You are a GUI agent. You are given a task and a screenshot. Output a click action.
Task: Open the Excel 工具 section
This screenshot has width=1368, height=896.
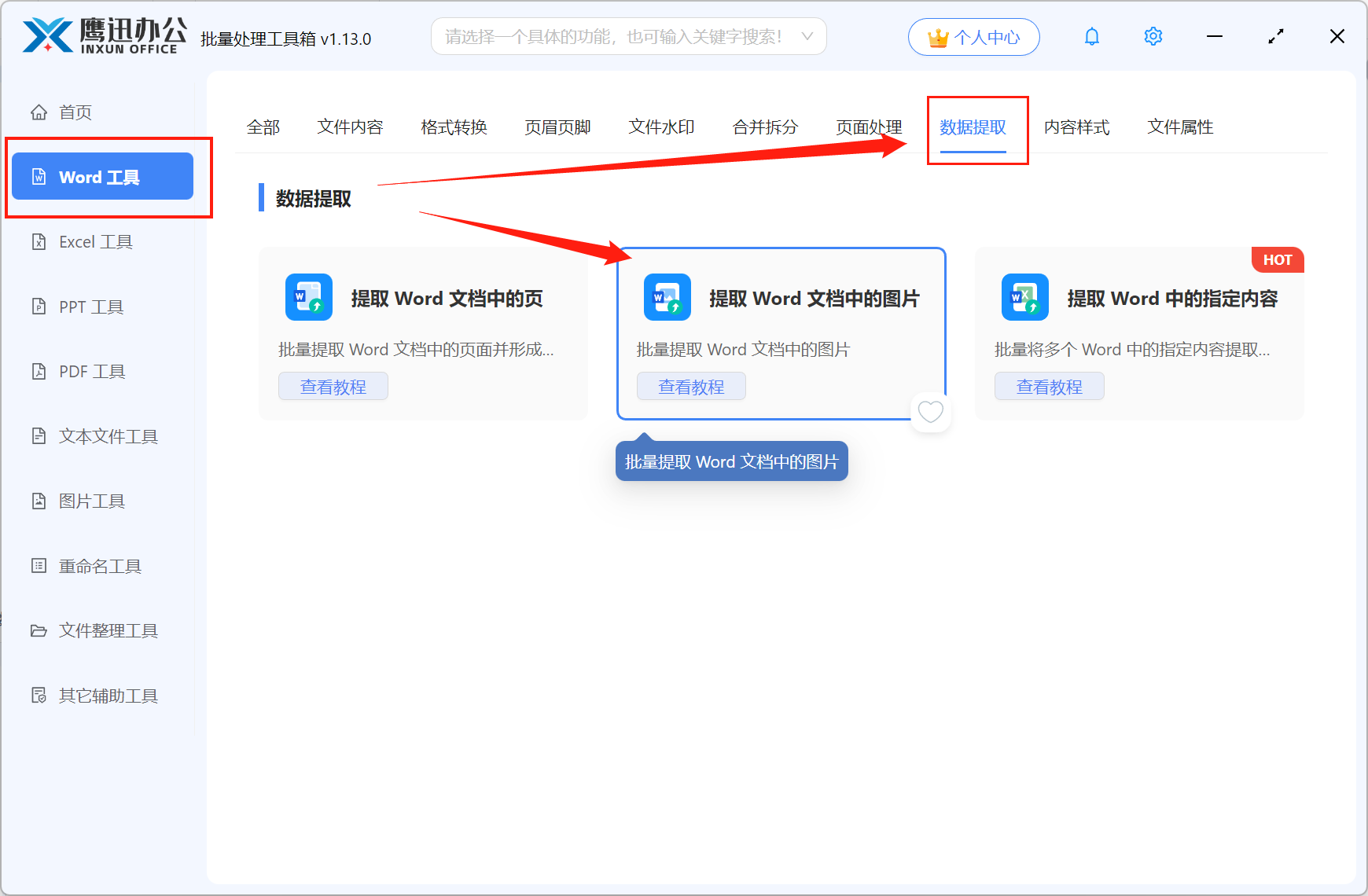(96, 241)
